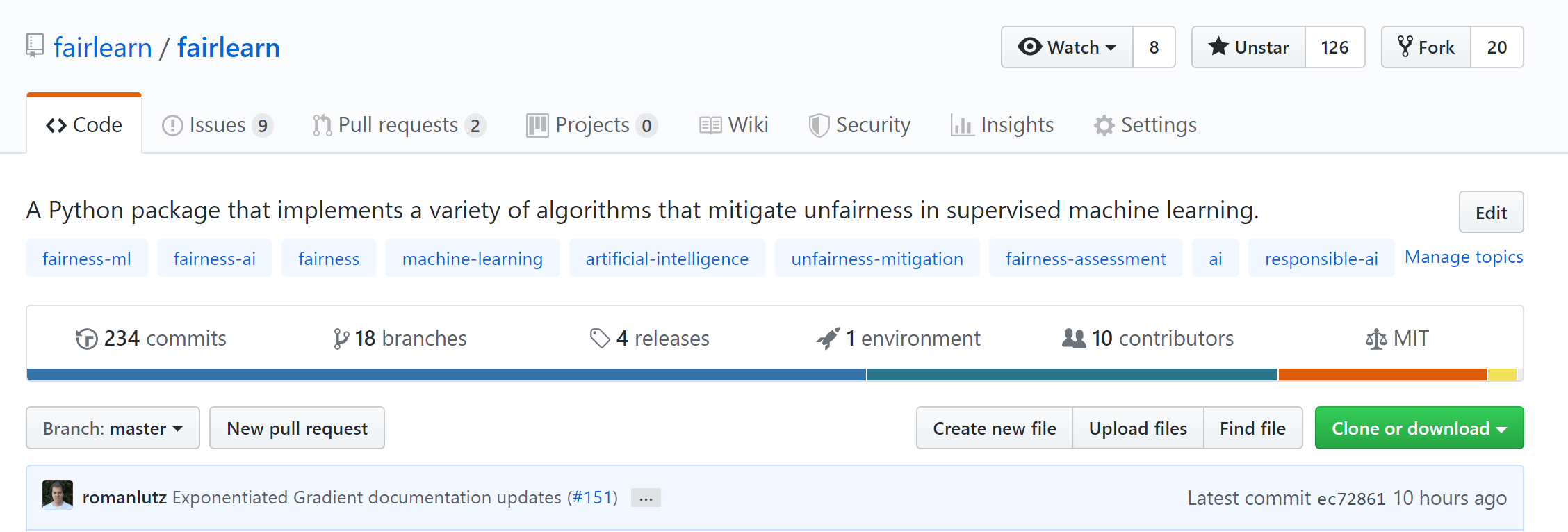Viewport: 1568px width, 532px height.
Task: Open fairness-ml topic tag
Action: [87, 258]
